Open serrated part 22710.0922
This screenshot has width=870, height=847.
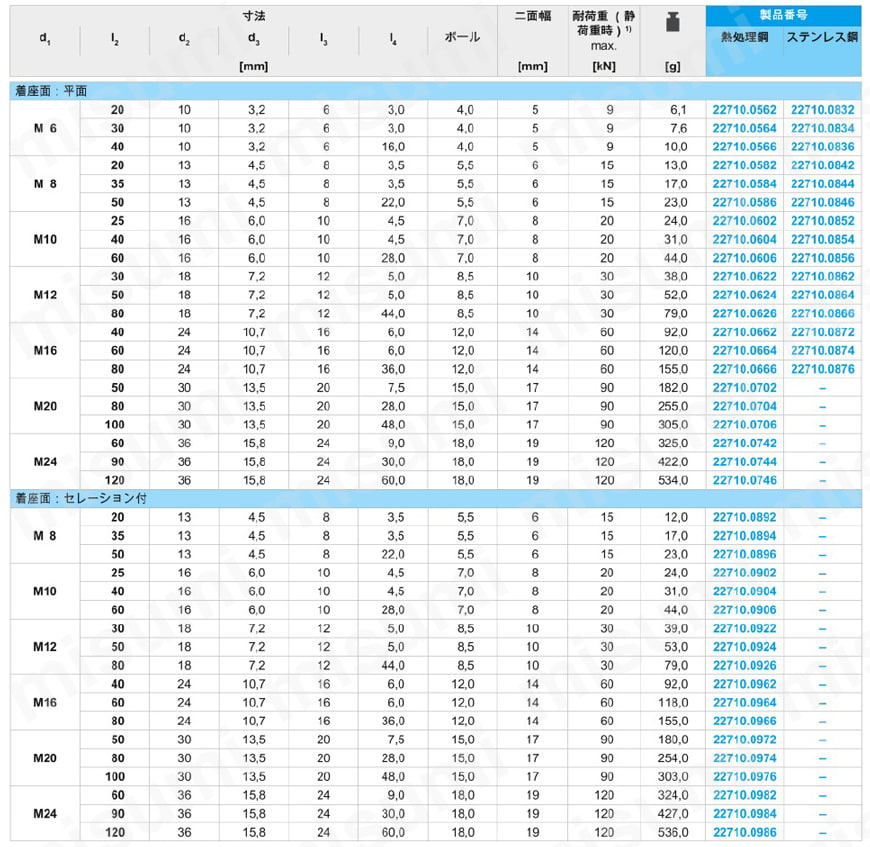pyautogui.click(x=745, y=628)
